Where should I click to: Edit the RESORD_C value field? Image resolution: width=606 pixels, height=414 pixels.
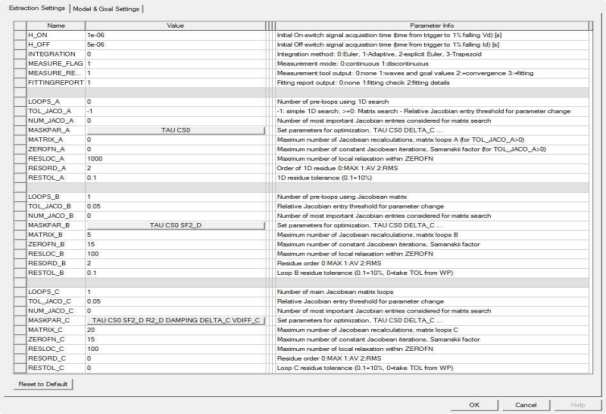(175, 358)
